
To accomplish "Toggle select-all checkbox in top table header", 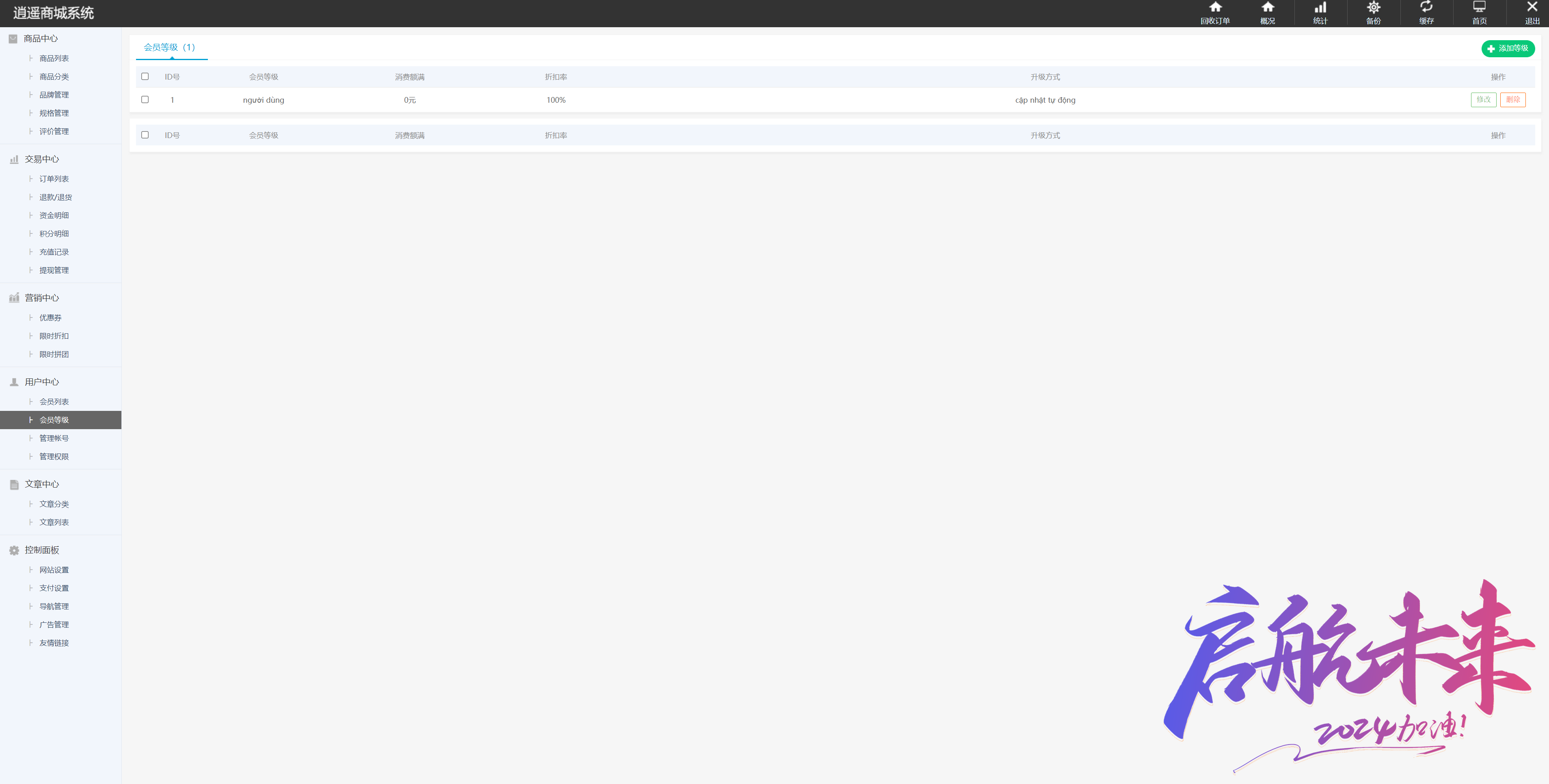I will coord(145,76).
